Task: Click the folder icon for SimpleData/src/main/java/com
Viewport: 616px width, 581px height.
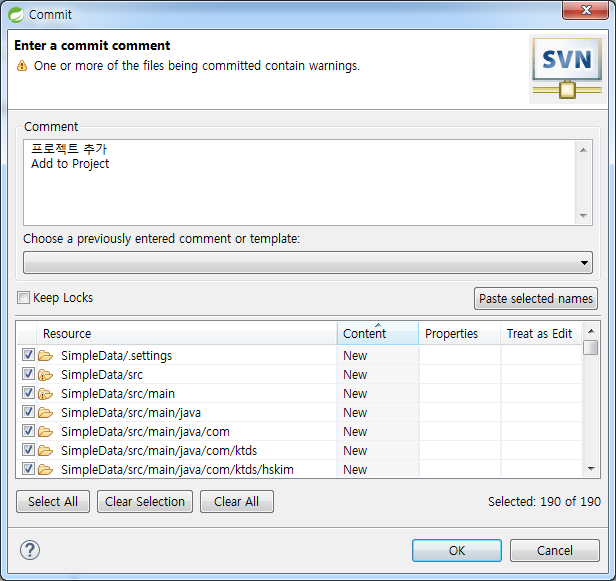Action: [x=46, y=432]
